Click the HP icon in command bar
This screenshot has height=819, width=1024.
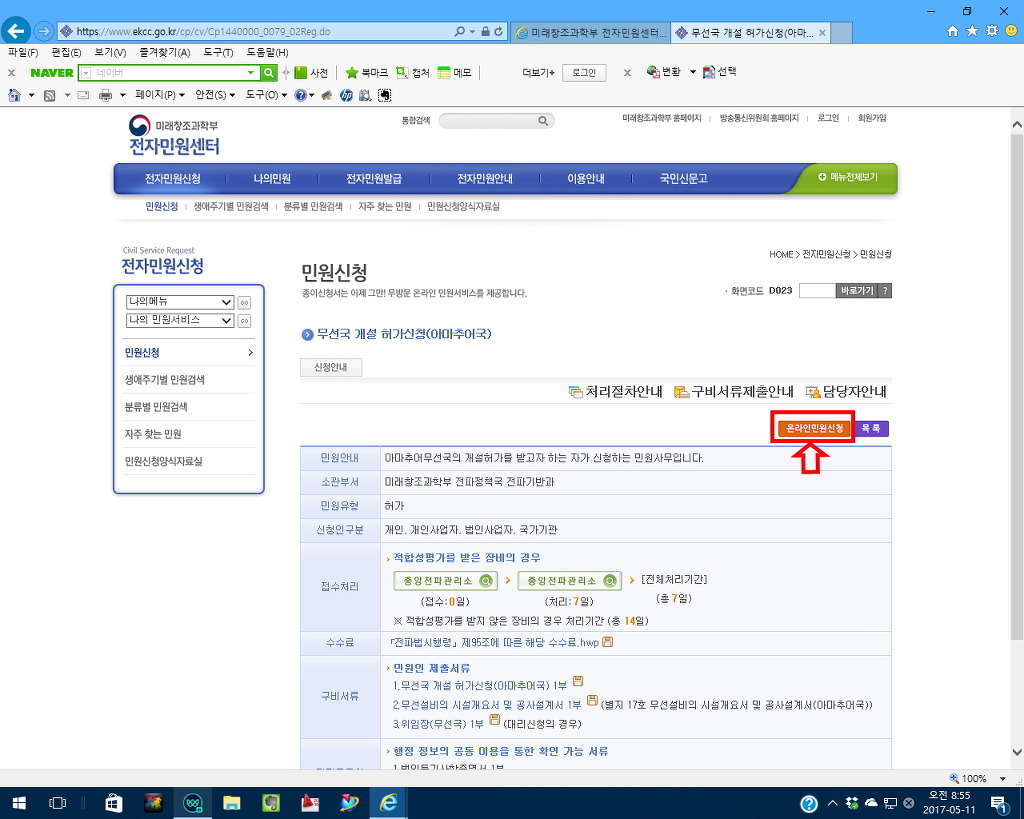346,95
